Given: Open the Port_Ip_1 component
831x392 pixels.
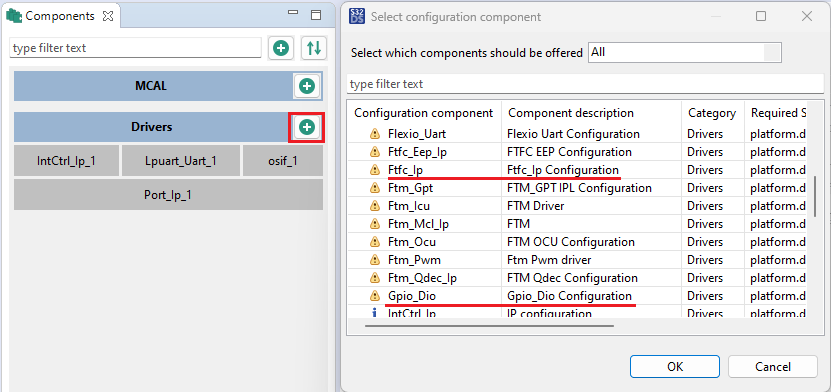Looking at the screenshot, I should coord(168,194).
